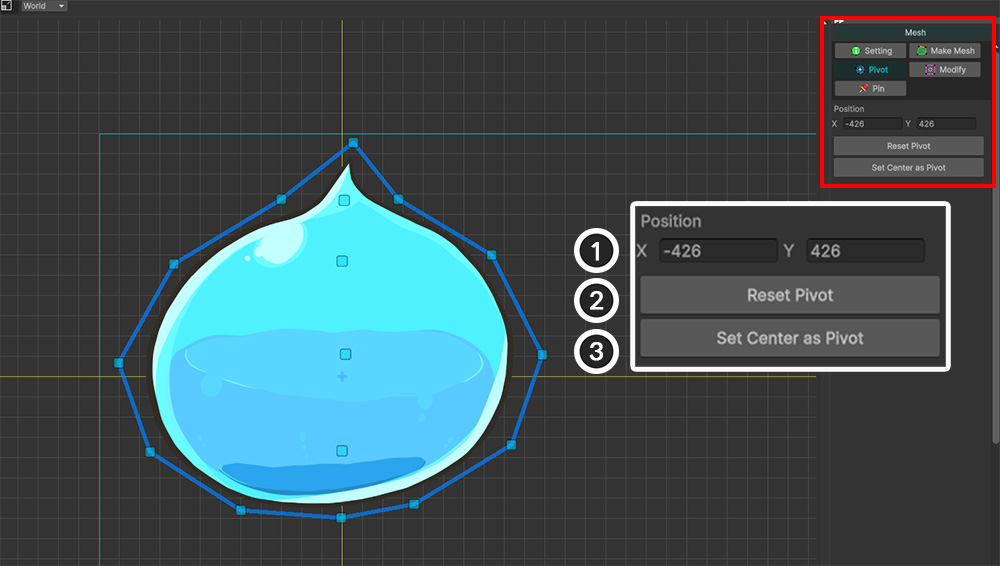
Task: Select the Make Mesh tool
Action: pyautogui.click(x=945, y=51)
